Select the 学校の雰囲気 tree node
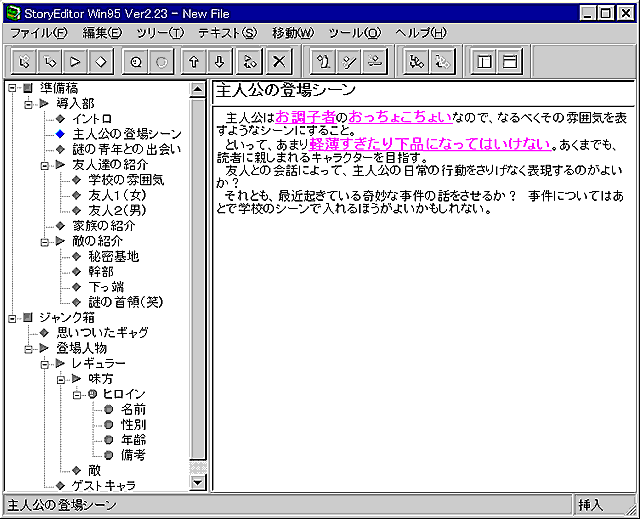Viewport: 640px width, 519px height. (x=127, y=180)
